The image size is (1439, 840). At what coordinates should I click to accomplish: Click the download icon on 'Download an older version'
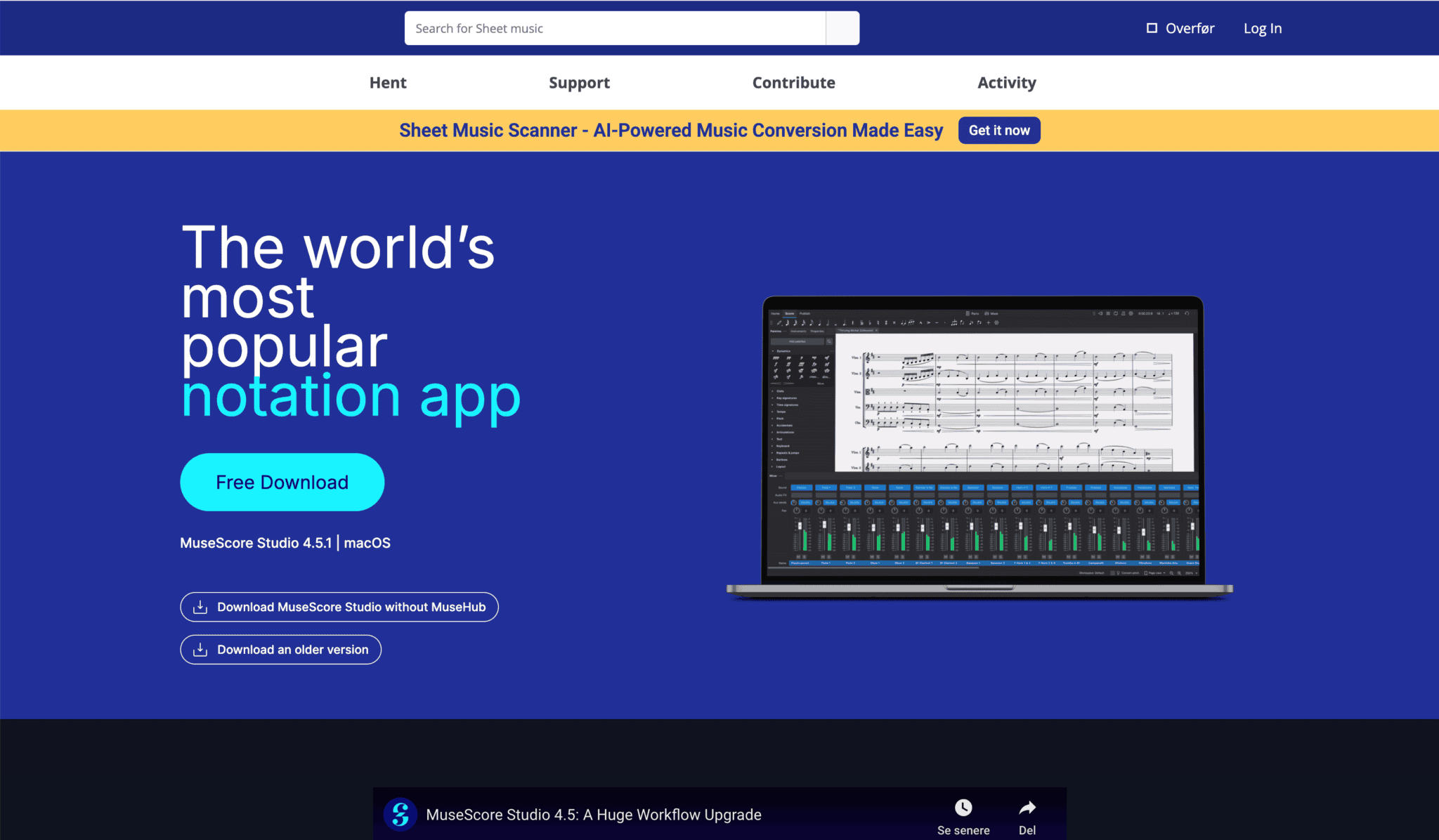(x=202, y=650)
